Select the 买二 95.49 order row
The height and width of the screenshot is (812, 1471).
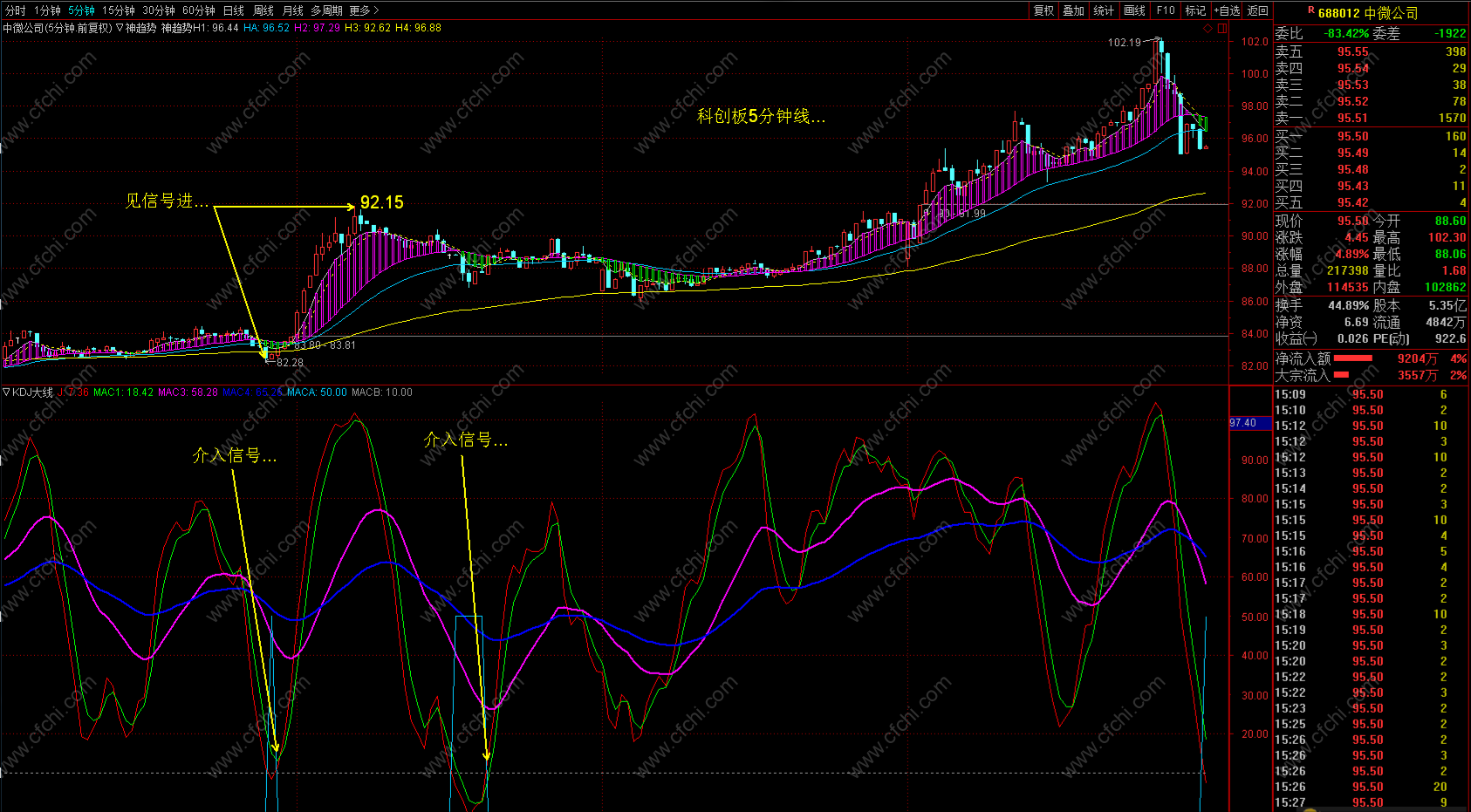click(x=1371, y=154)
